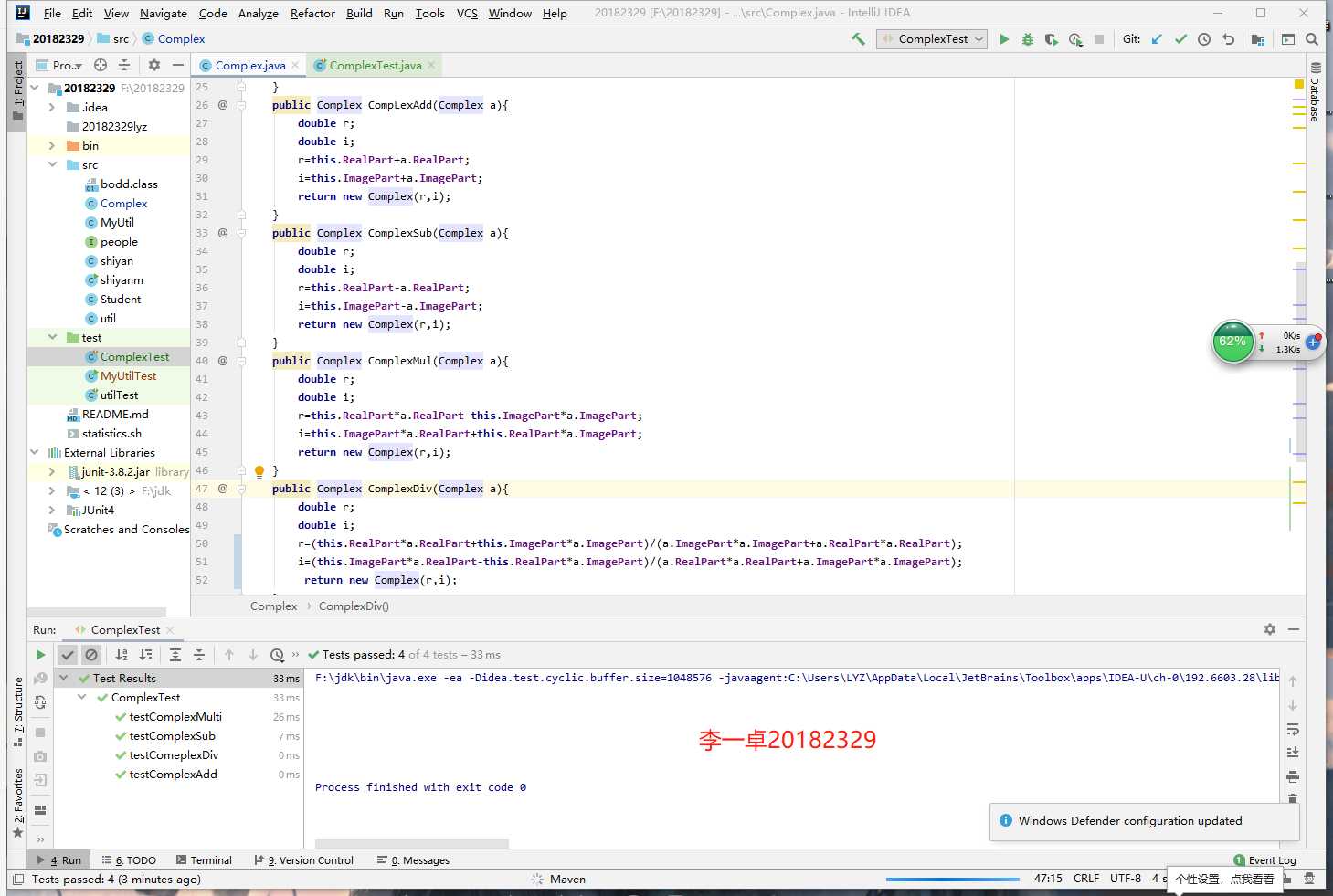The width and height of the screenshot is (1333, 896).
Task: Expand all test results icon
Action: point(175,655)
